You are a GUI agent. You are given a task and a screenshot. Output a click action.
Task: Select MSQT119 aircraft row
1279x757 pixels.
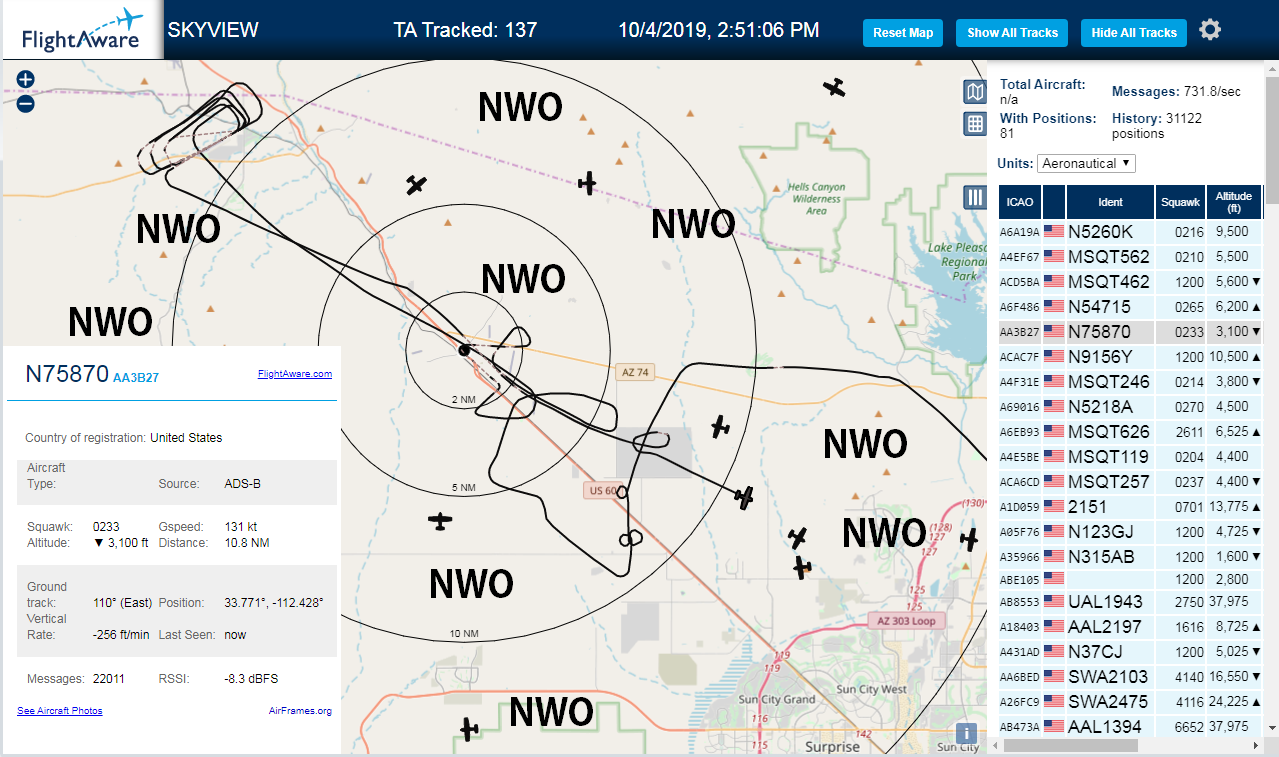[1131, 456]
